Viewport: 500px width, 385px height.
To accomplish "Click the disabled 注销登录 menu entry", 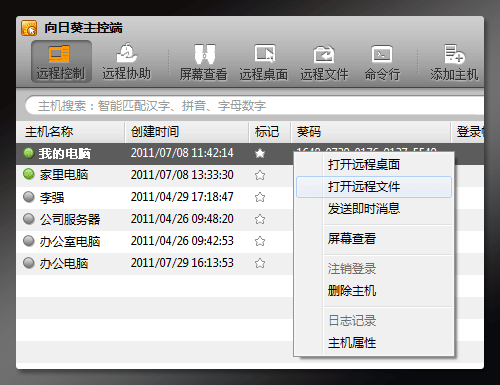I will 374,269.
